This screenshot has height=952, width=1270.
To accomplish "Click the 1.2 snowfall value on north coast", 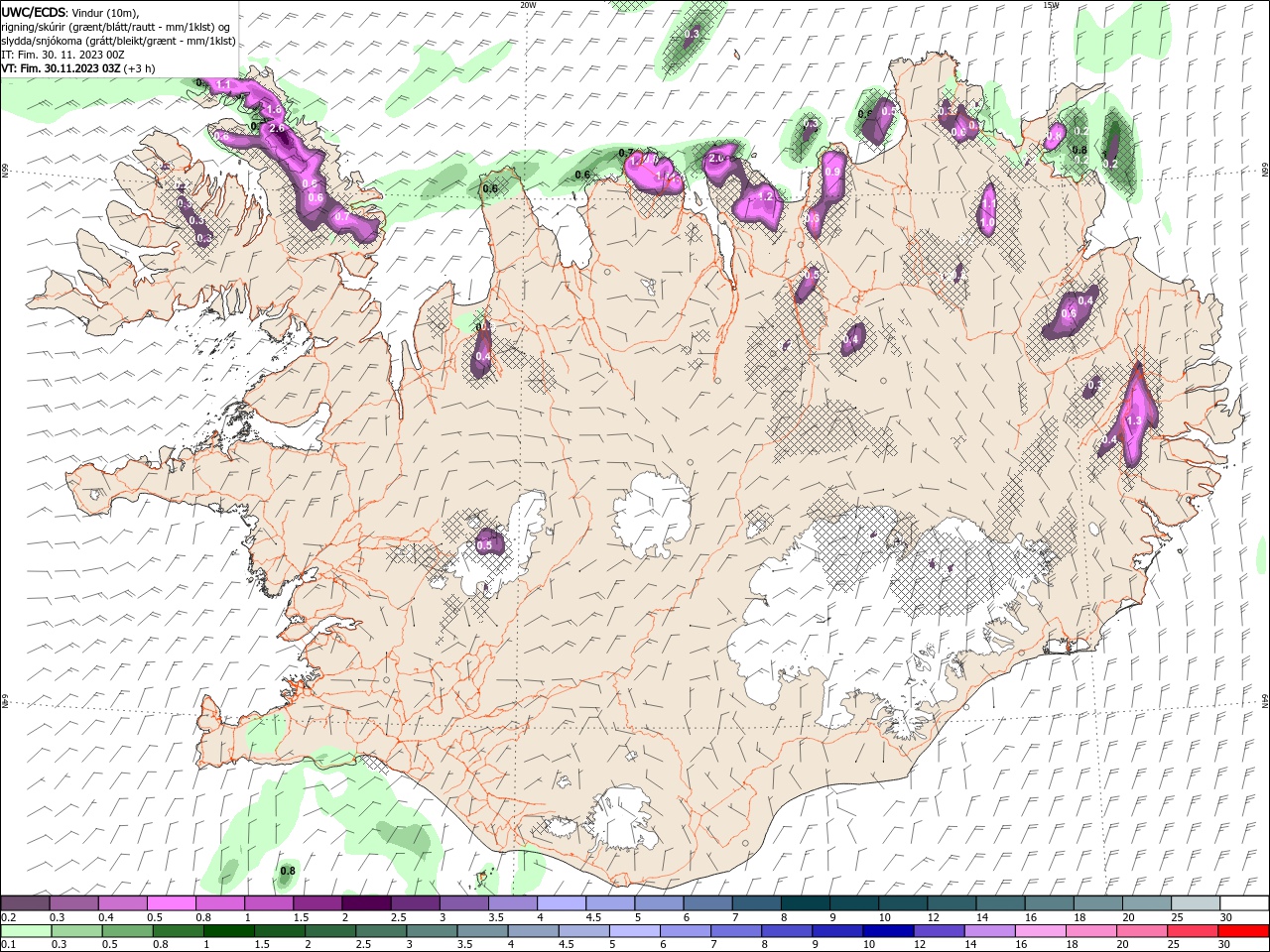I will (765, 196).
